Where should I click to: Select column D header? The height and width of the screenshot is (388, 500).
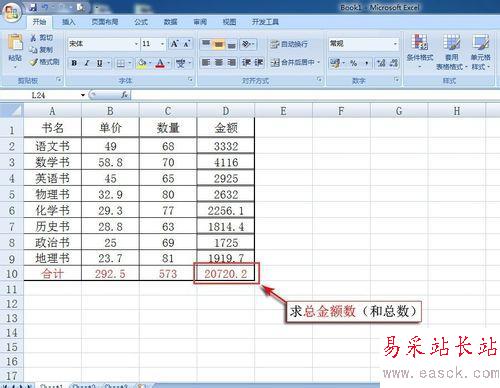point(226,111)
